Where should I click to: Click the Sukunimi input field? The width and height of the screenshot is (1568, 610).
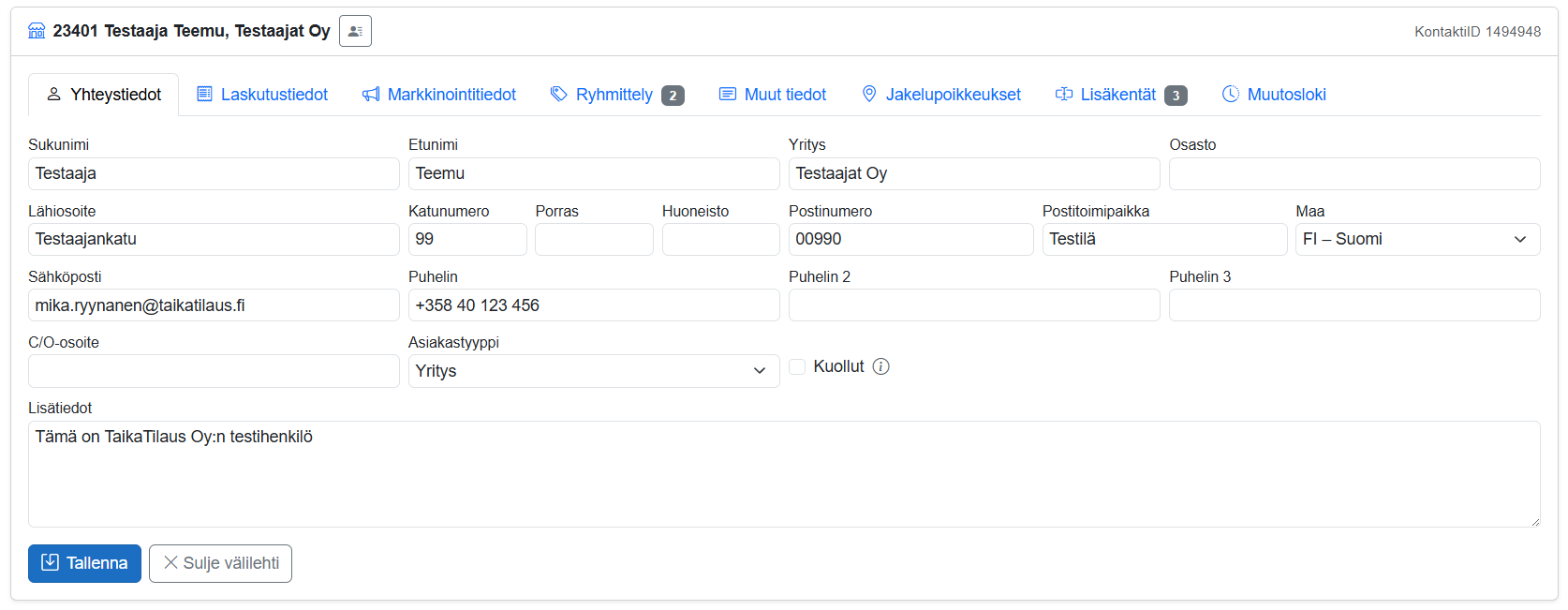[214, 173]
